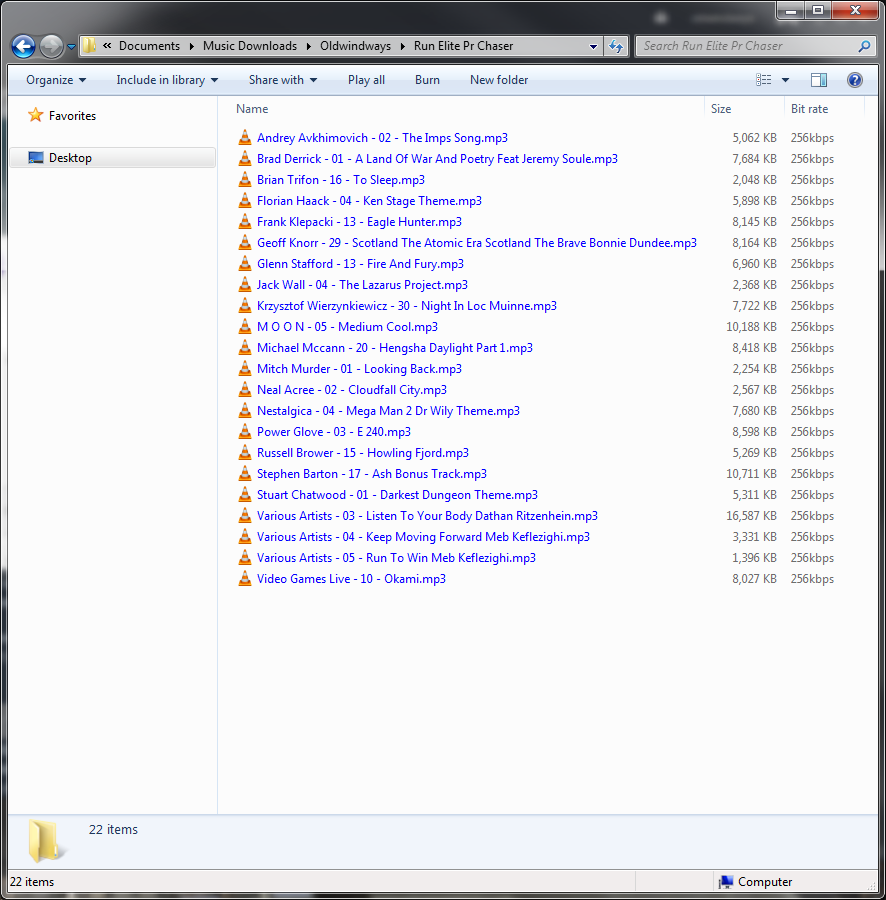Click the Favorites star icon
The width and height of the screenshot is (886, 900).
click(36, 116)
